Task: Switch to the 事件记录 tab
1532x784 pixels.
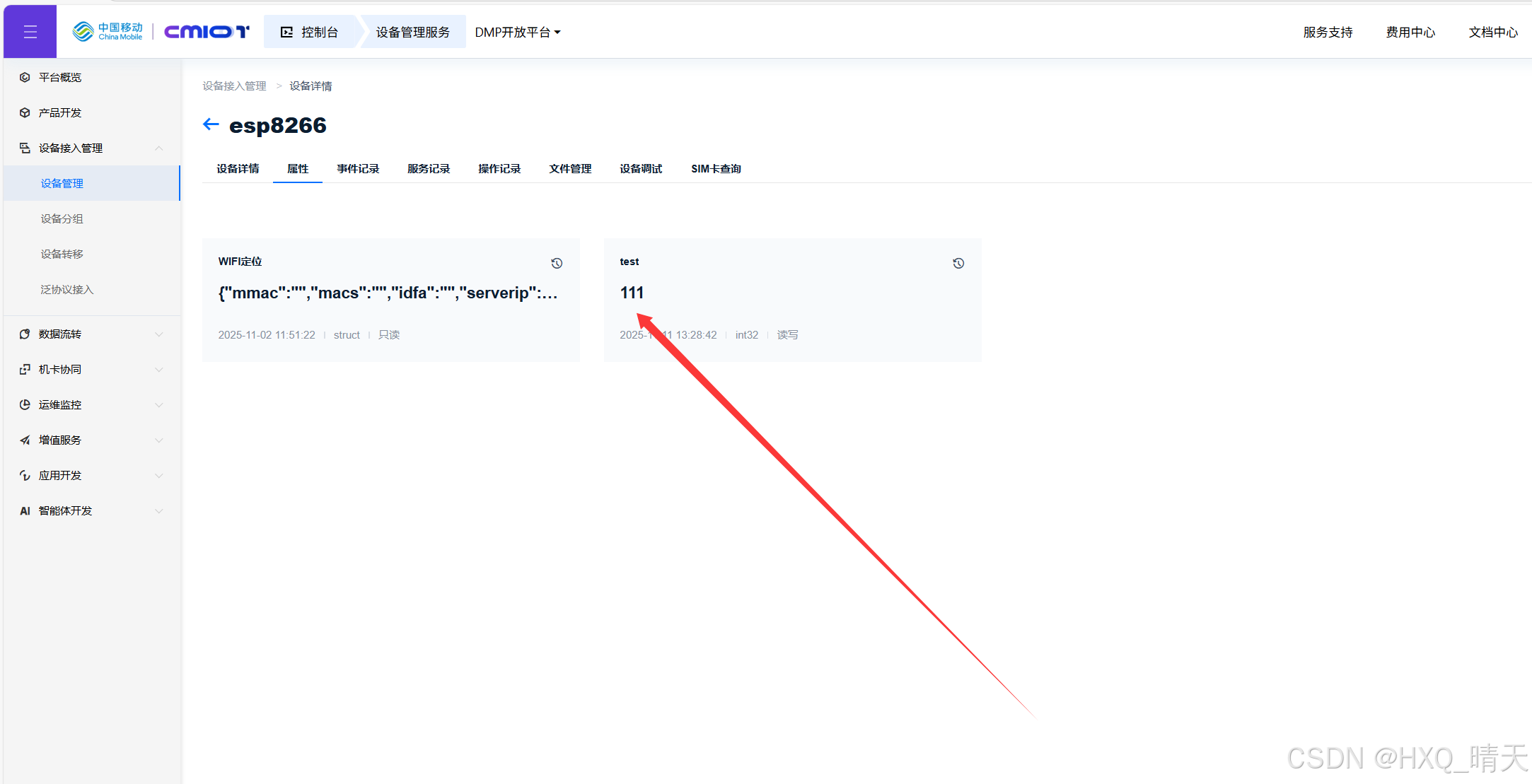Action: [x=358, y=169]
